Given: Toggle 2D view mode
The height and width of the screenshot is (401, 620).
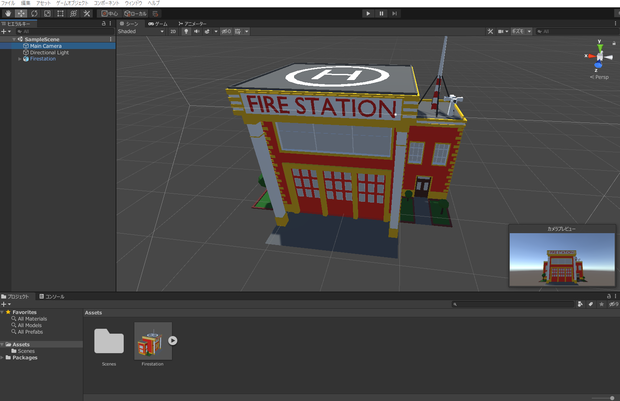Looking at the screenshot, I should (173, 31).
